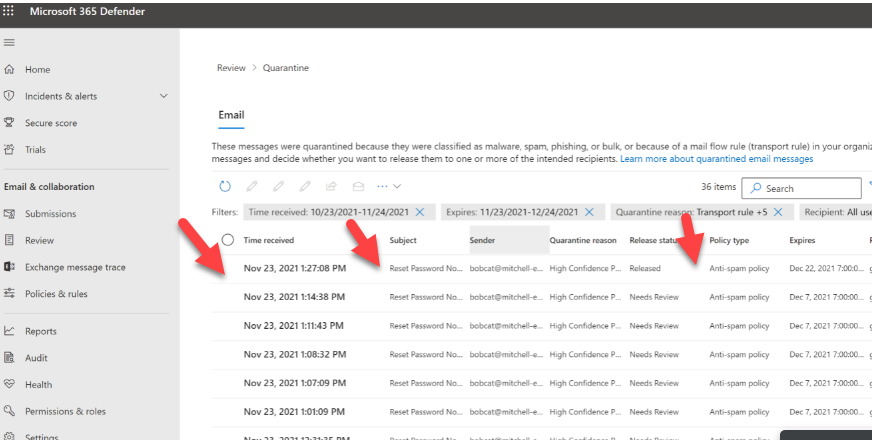The image size is (872, 440).
Task: Click the open envelope toolbar icon
Action: point(358,186)
